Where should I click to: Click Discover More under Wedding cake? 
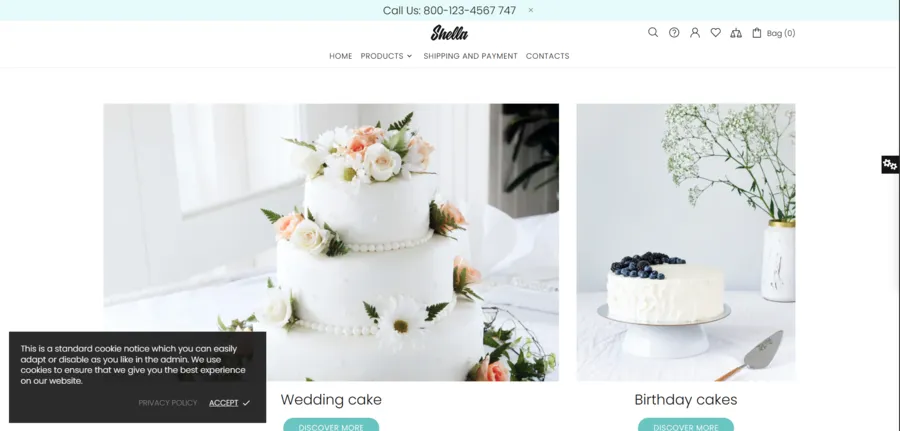click(331, 425)
